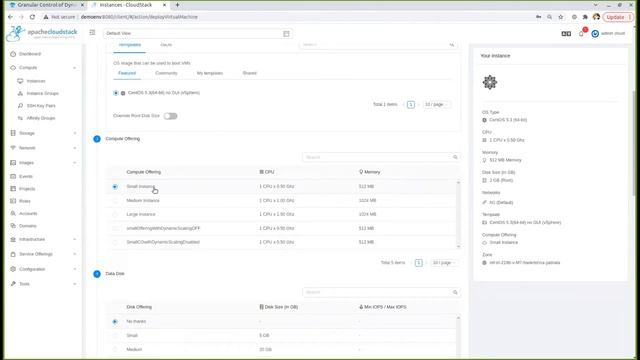Click page 1 of templates pagination

[411, 104]
